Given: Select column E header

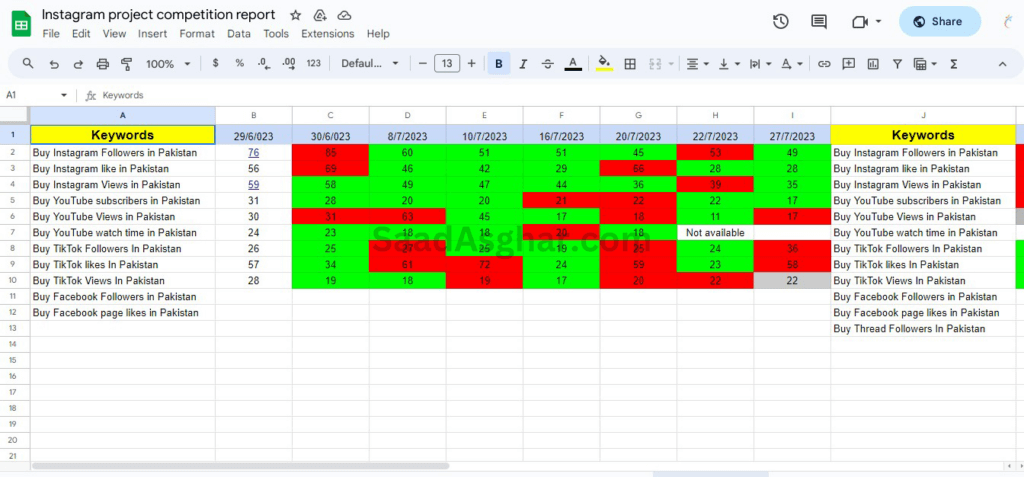Looking at the screenshot, I should 485,115.
